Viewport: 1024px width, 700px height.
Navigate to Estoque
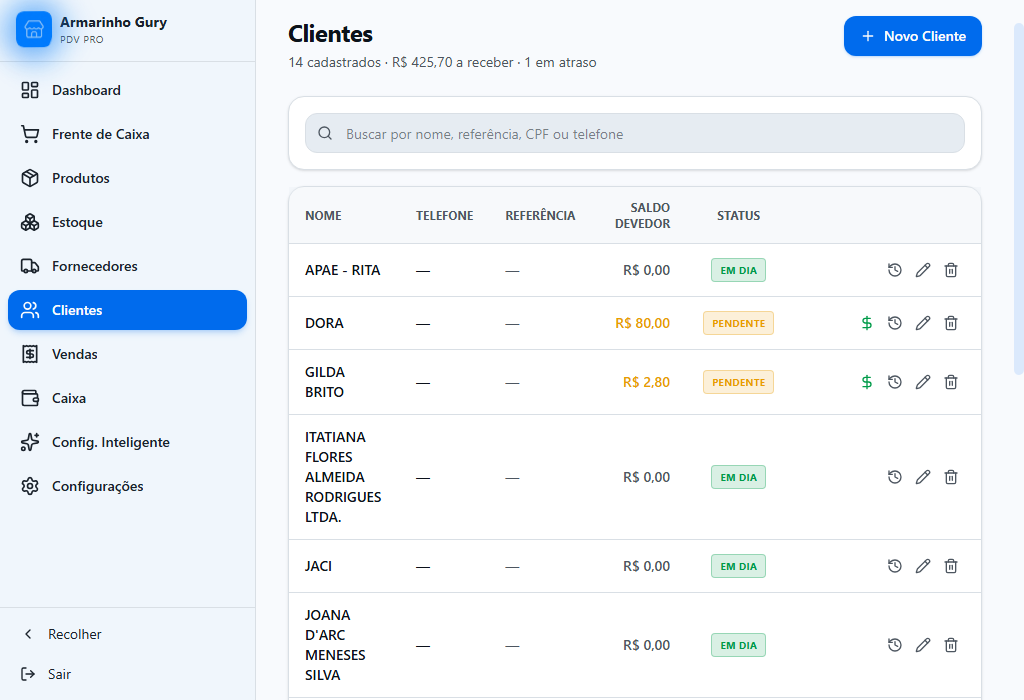pos(127,222)
